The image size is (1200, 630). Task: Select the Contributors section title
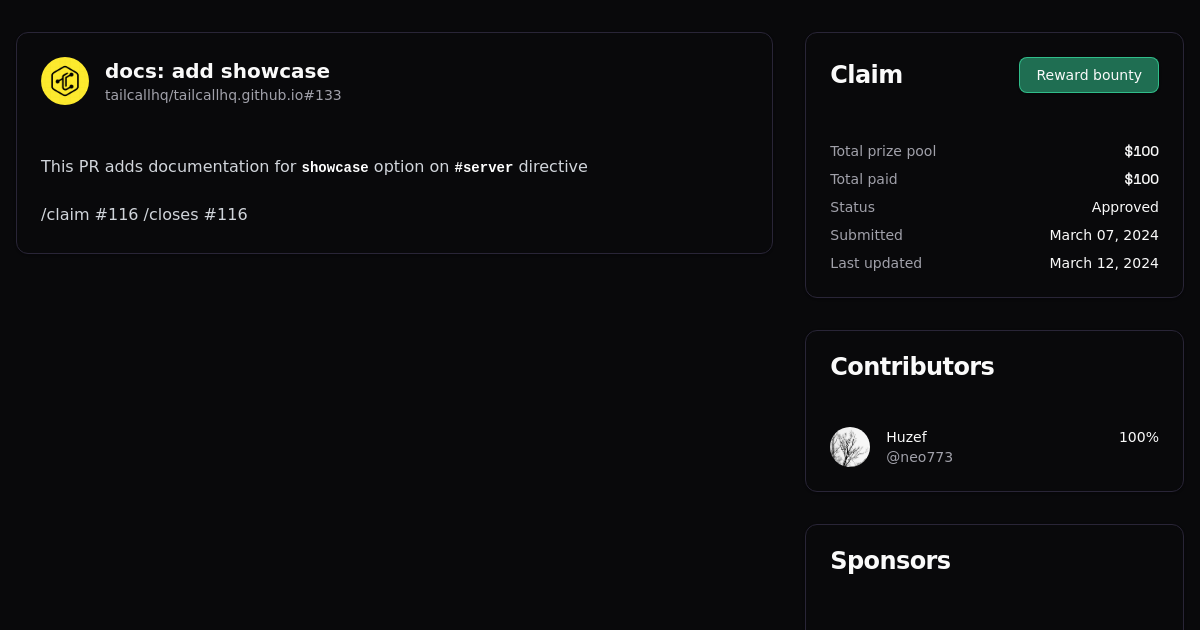pos(912,367)
